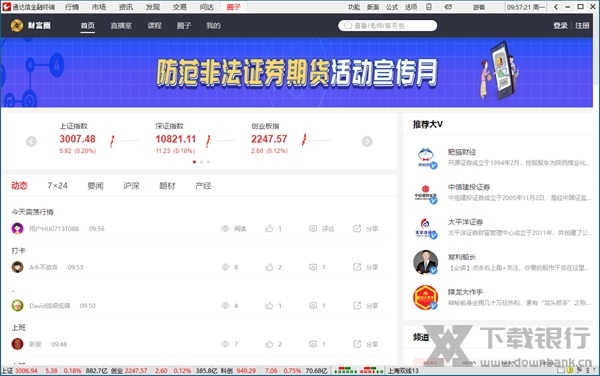600x376 pixels.
Task: Open the 我的 tab
Action: tap(214, 26)
